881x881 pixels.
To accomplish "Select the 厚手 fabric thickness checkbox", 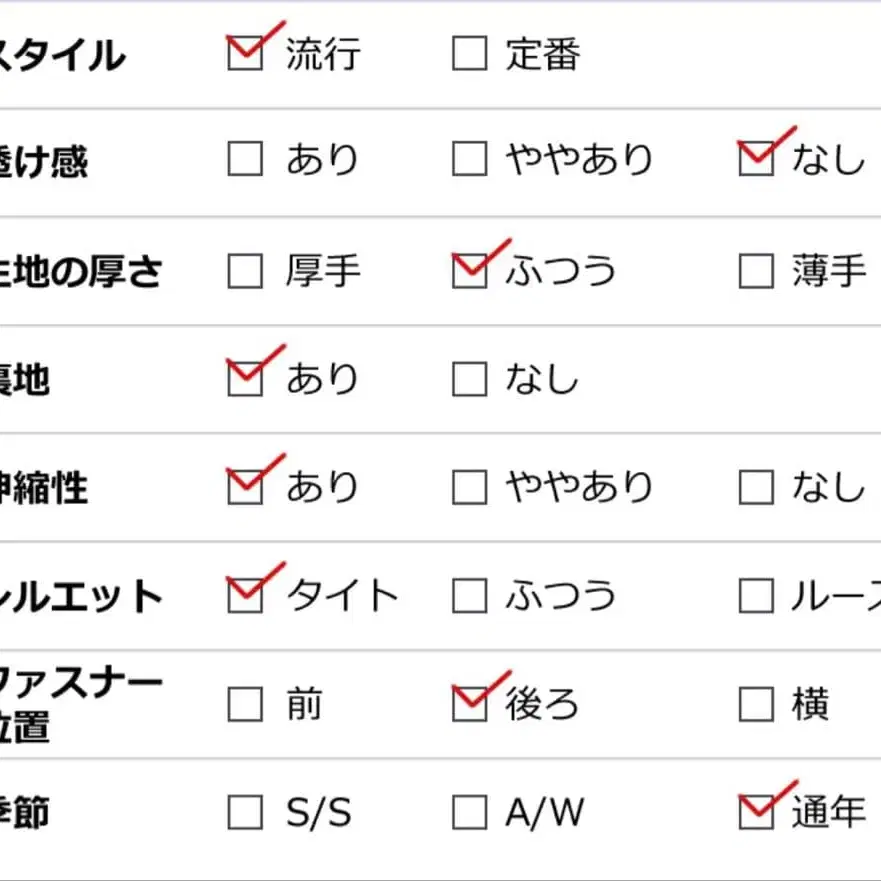I will 245,271.
